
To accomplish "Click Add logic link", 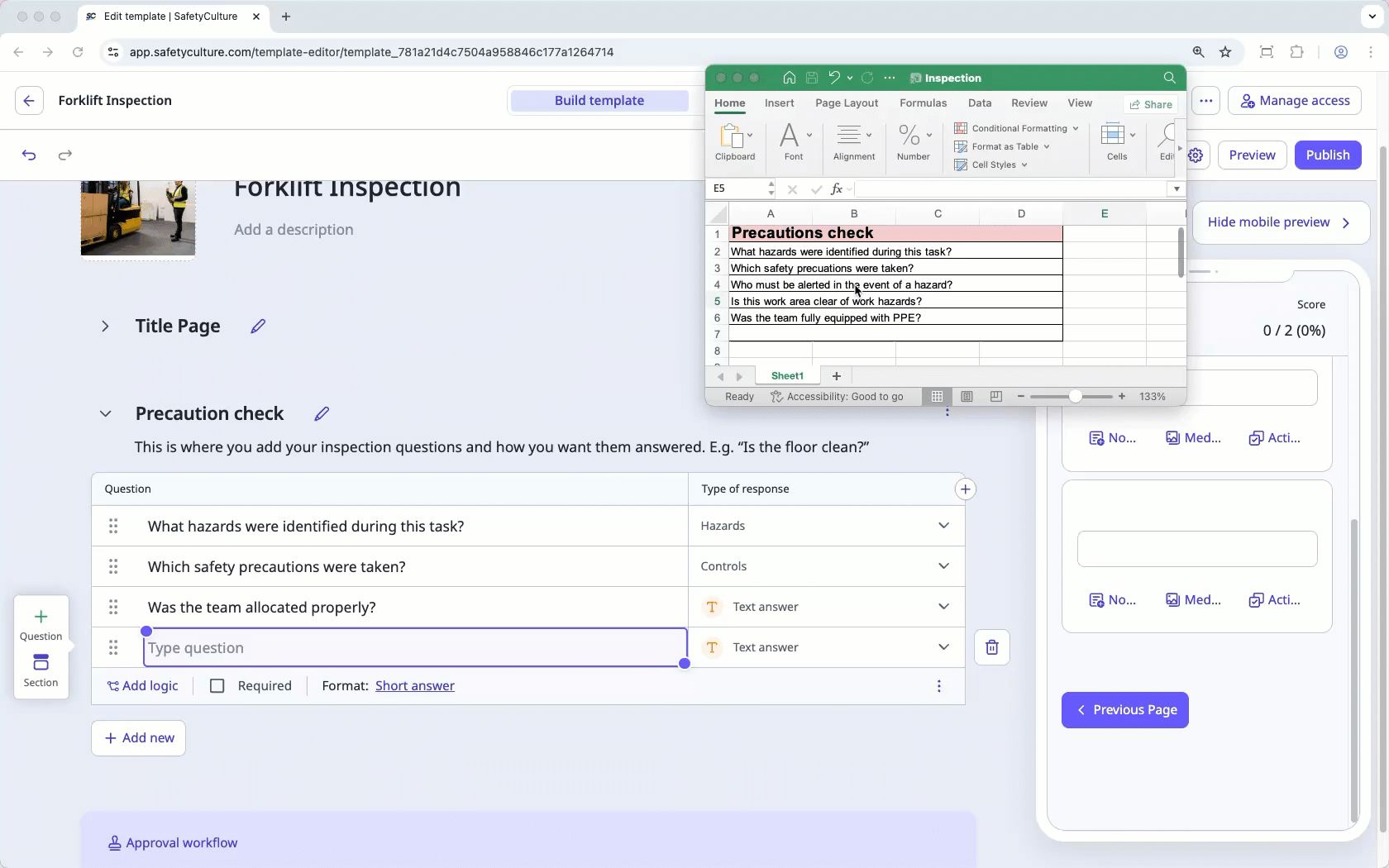I will pos(143,686).
